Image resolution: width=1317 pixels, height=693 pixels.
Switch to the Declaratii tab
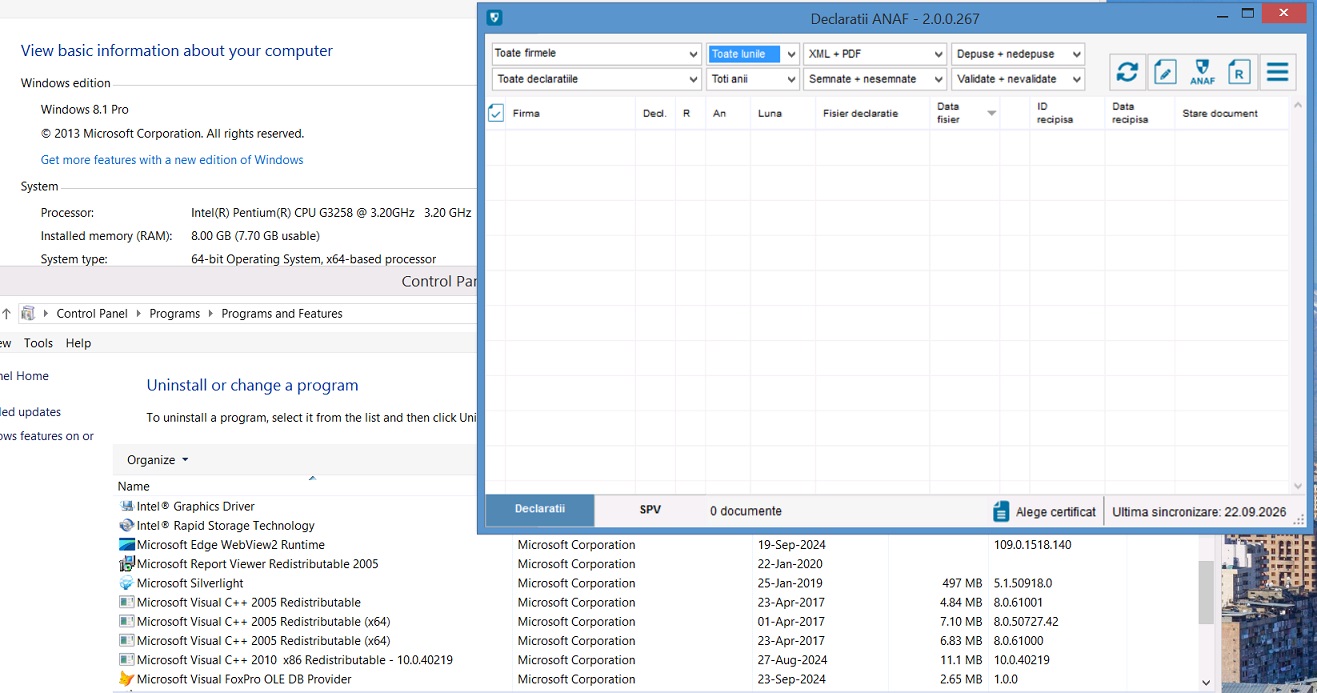point(540,510)
